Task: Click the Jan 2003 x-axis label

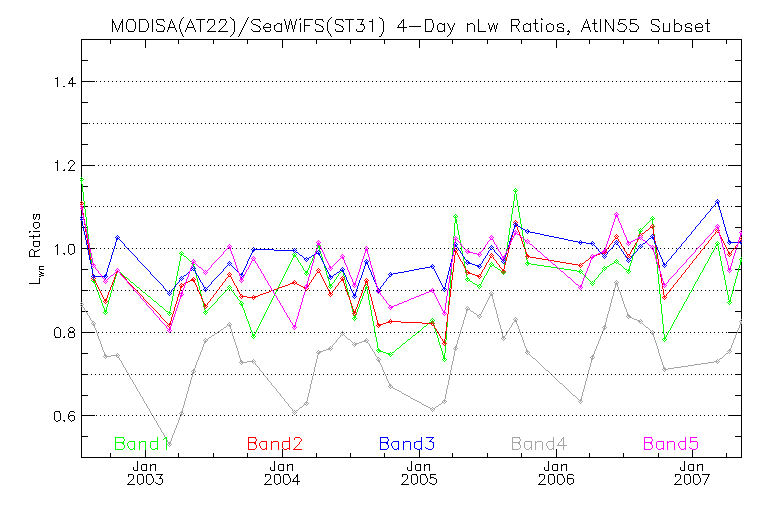Action: pyautogui.click(x=145, y=473)
